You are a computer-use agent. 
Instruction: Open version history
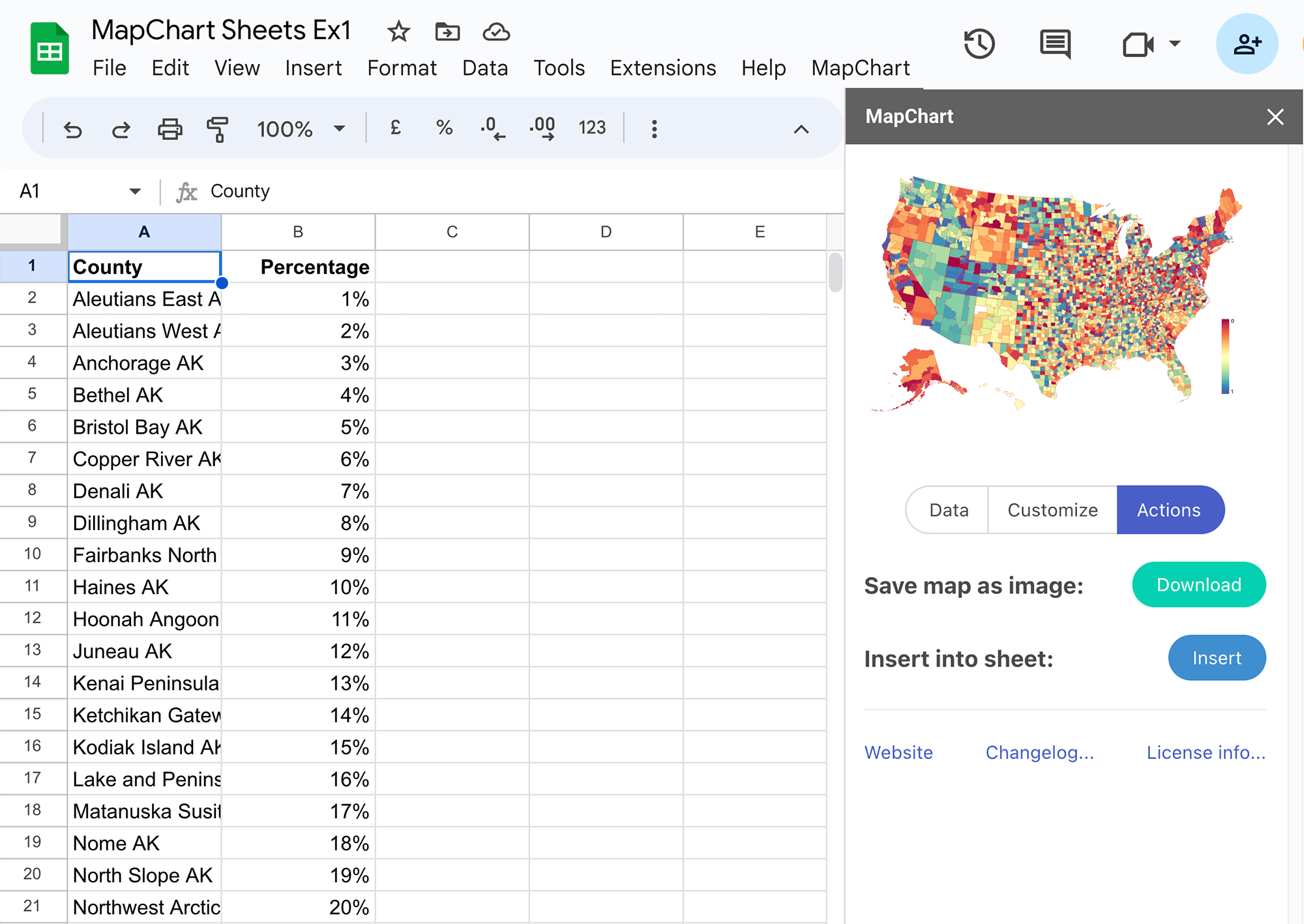[980, 44]
